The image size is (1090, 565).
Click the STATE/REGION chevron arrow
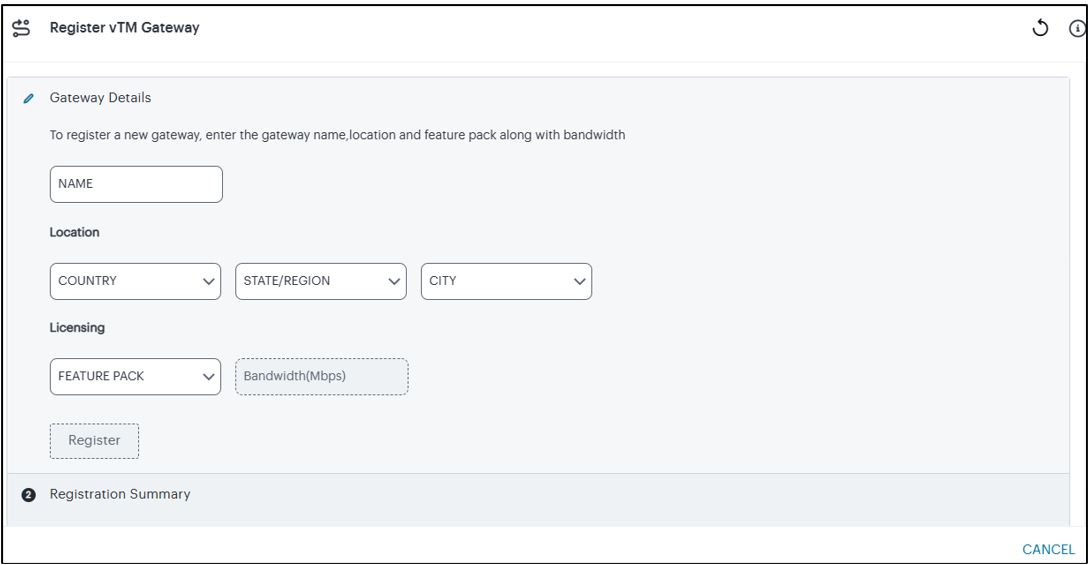coord(394,282)
